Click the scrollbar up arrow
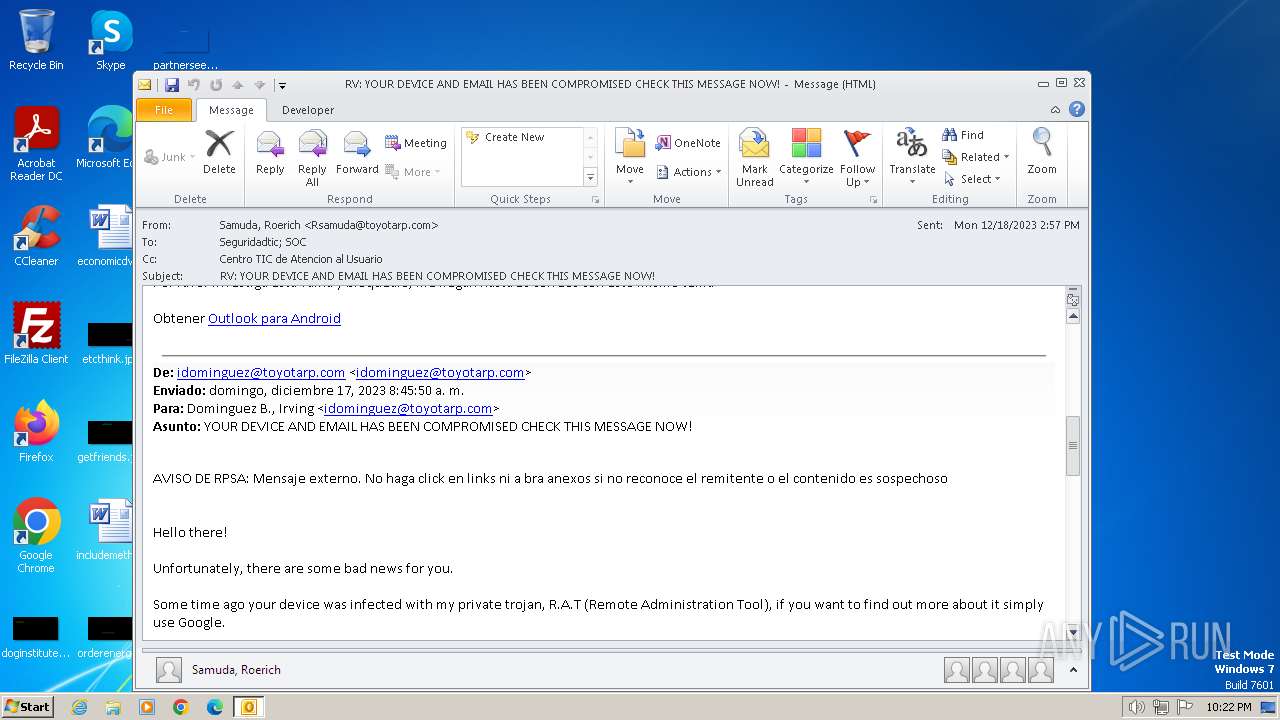The height and width of the screenshot is (720, 1280). [x=1073, y=317]
